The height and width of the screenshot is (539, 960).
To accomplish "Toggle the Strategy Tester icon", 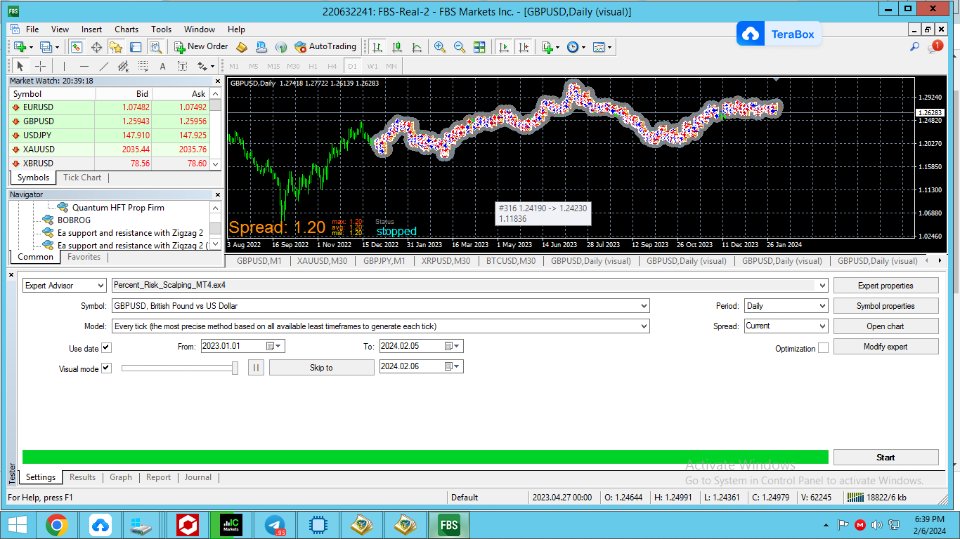I will coord(156,47).
